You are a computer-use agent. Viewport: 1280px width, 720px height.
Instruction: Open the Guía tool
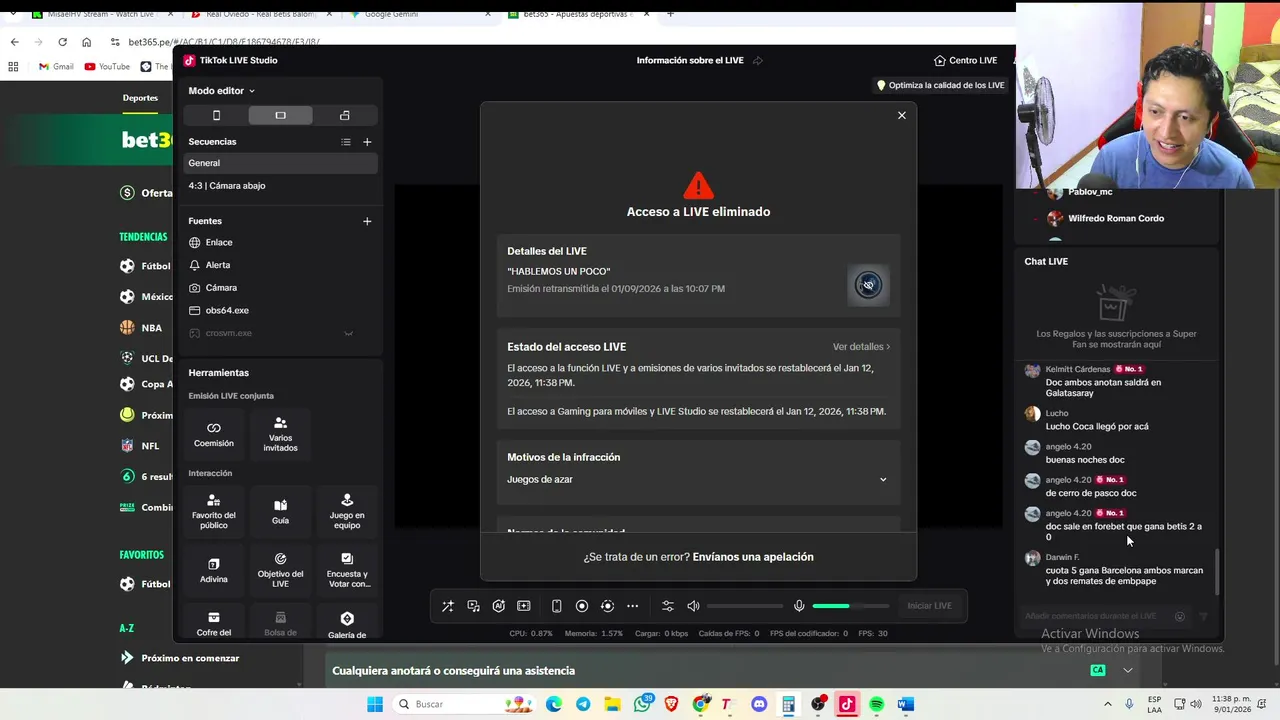point(280,511)
